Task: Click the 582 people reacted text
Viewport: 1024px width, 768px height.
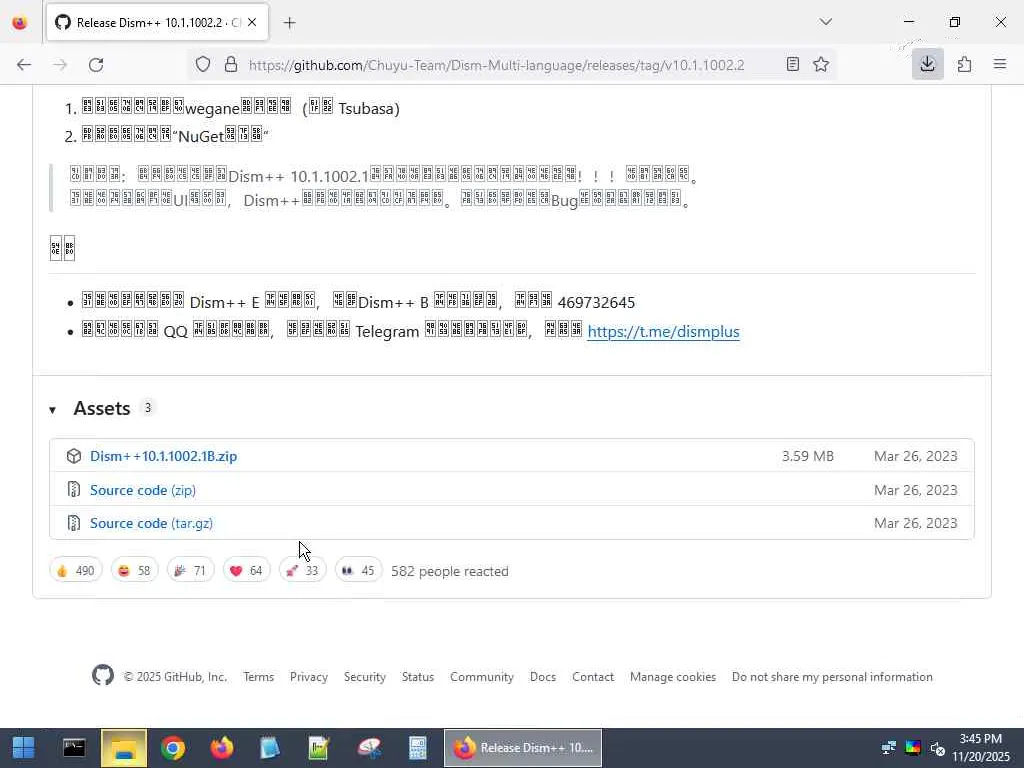Action: click(x=450, y=571)
